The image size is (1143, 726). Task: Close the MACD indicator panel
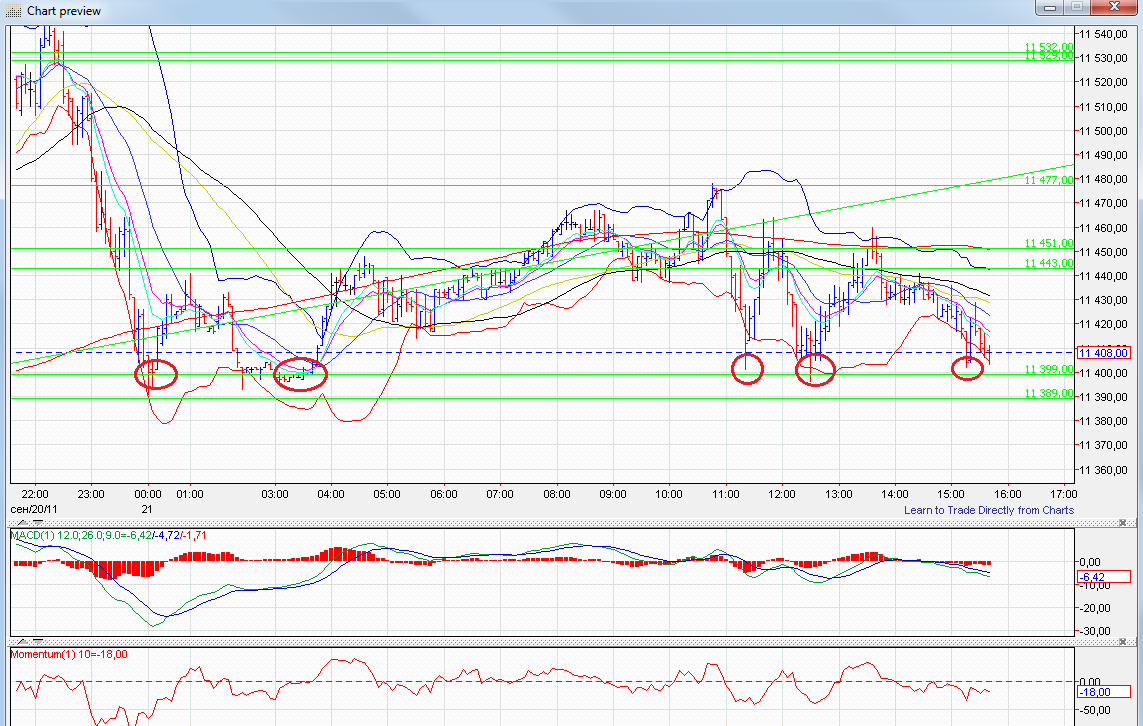[1123, 523]
